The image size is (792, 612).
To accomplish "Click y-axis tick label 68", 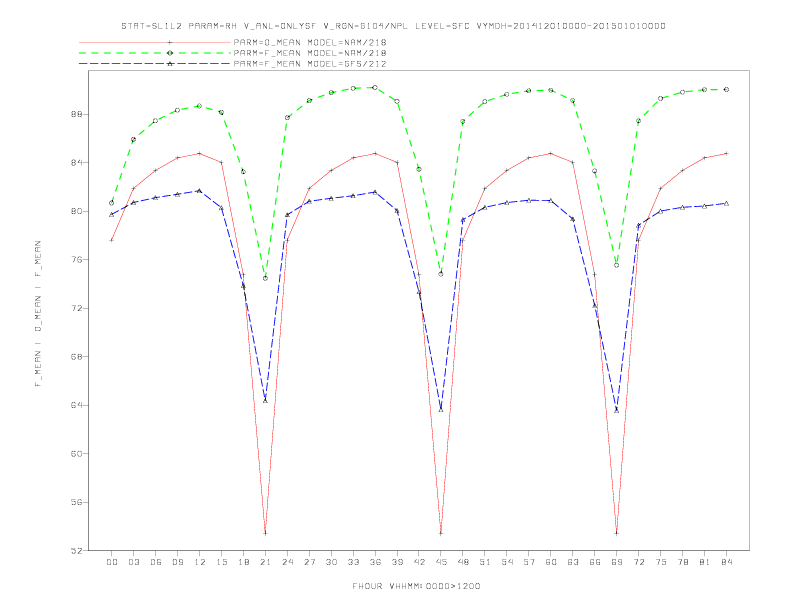I will click(x=78, y=356).
